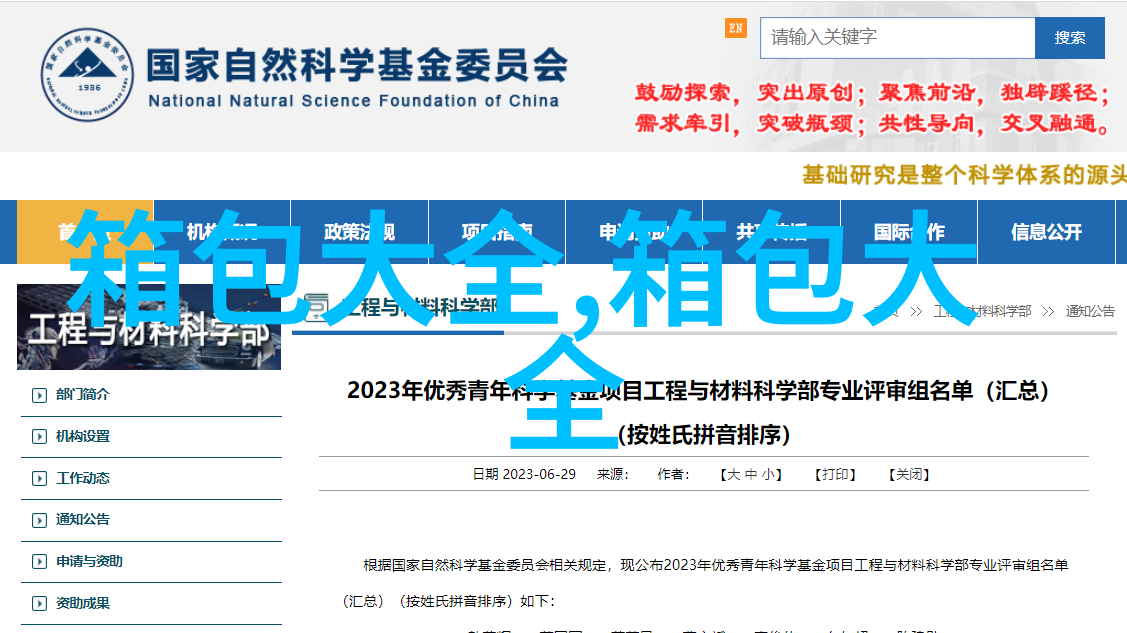Set article font size to 中
The width and height of the screenshot is (1127, 633).
(x=751, y=474)
